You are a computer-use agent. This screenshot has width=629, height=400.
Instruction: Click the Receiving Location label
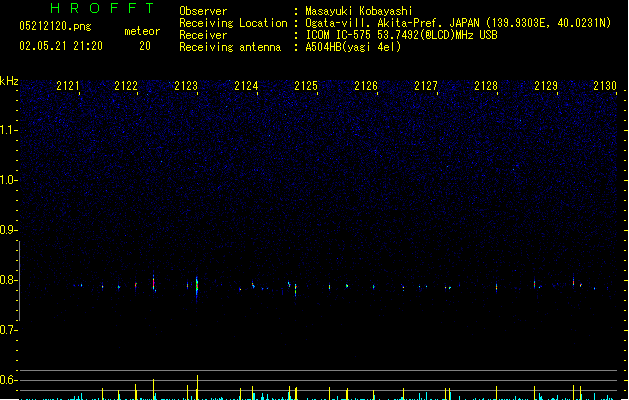click(233, 23)
